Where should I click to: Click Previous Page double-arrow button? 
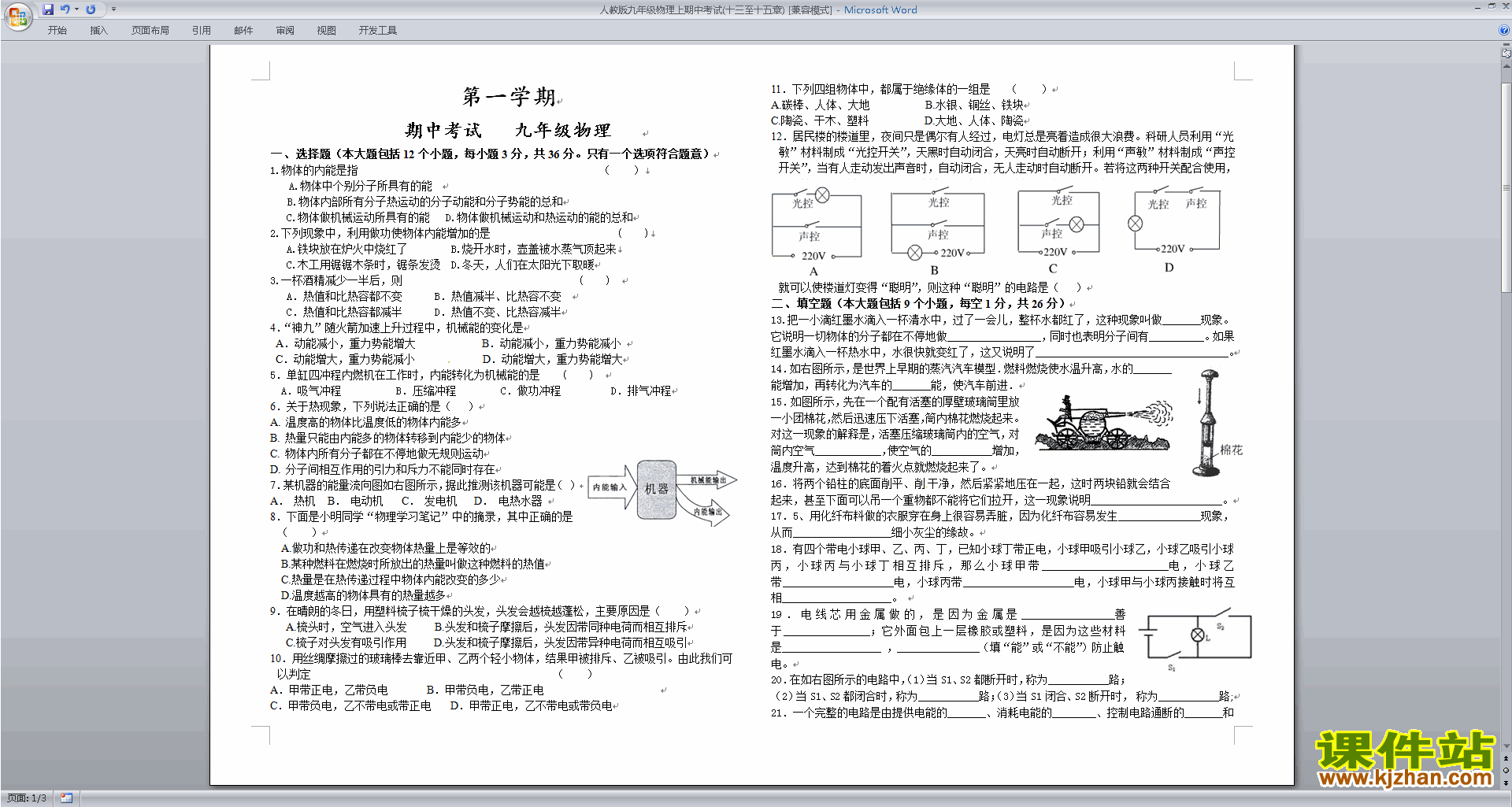click(x=1506, y=758)
